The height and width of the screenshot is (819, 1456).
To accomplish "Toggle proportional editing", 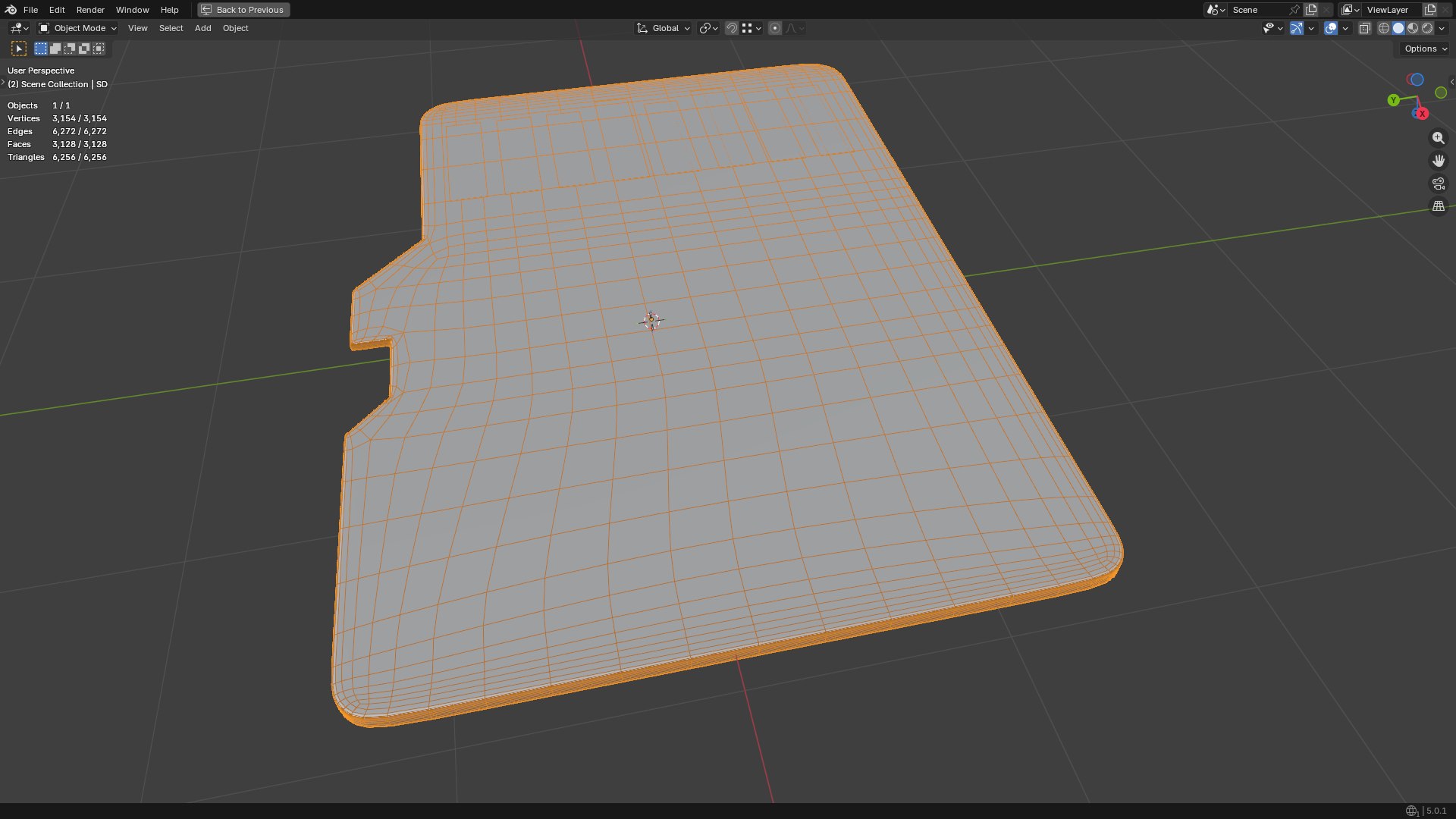I will click(x=775, y=28).
